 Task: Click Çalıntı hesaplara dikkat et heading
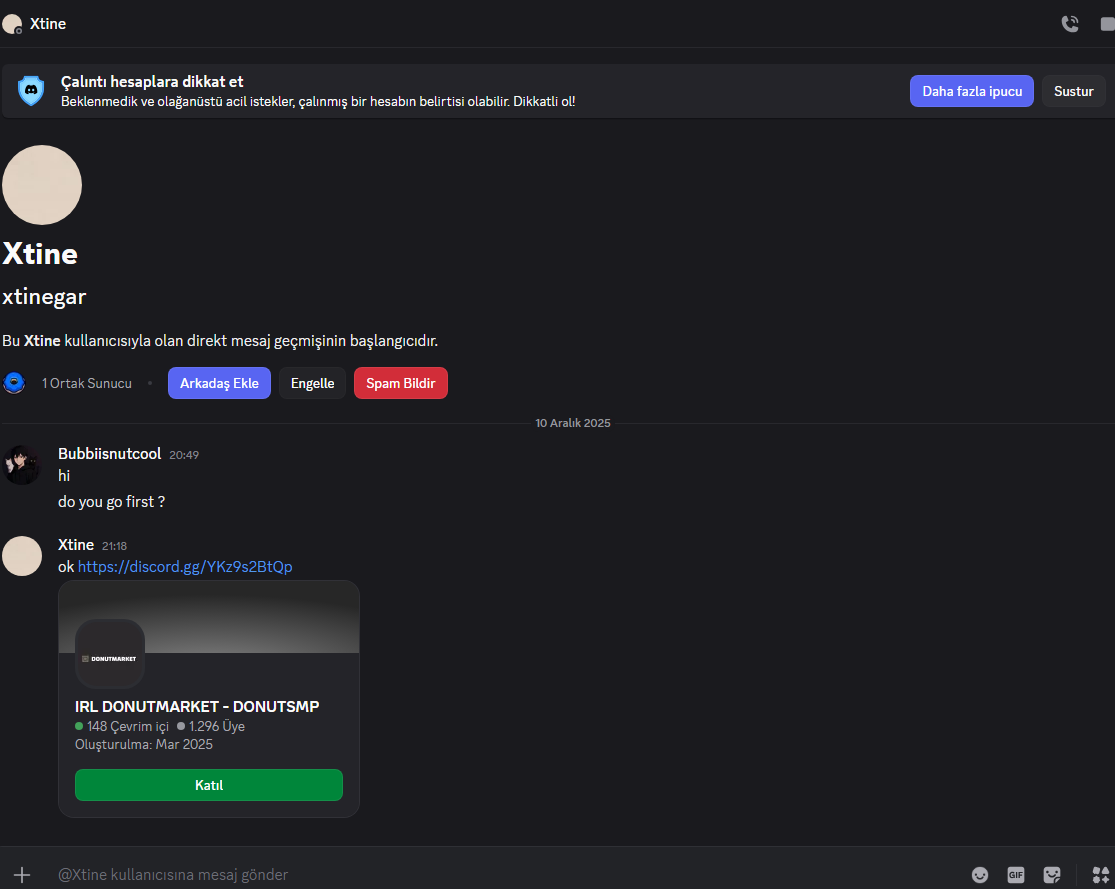(x=152, y=82)
